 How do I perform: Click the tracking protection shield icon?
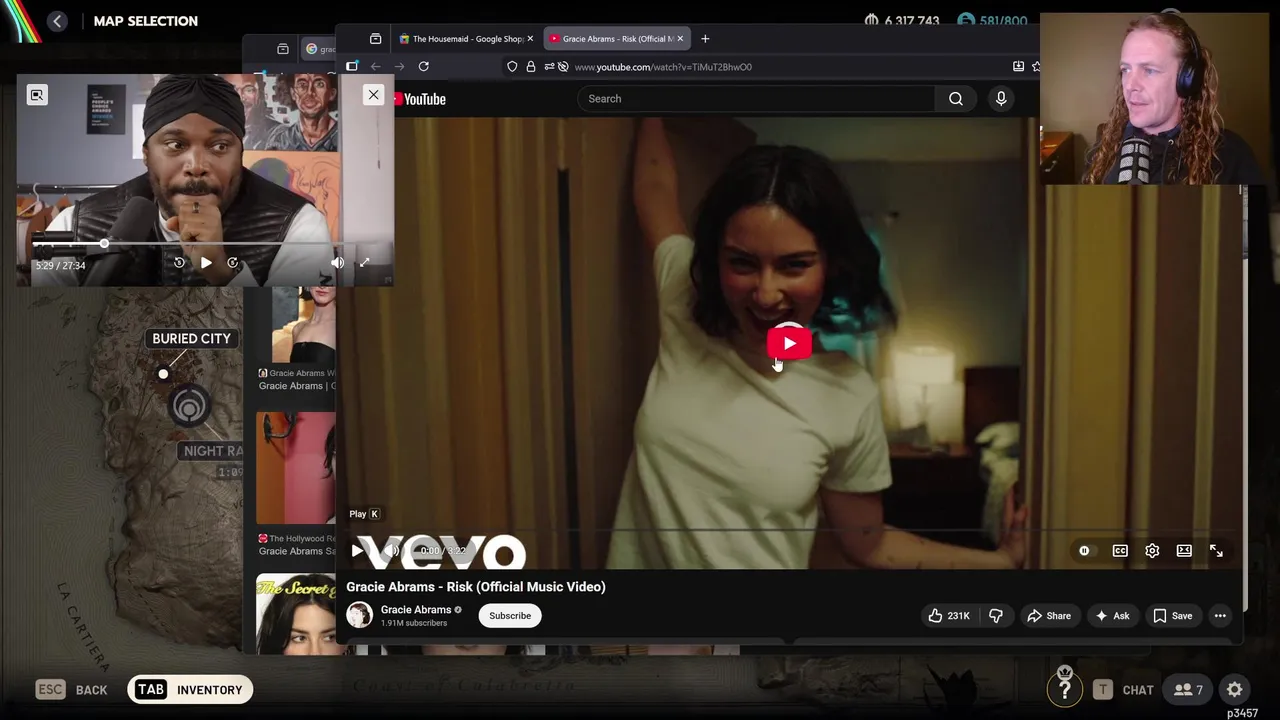tap(512, 67)
